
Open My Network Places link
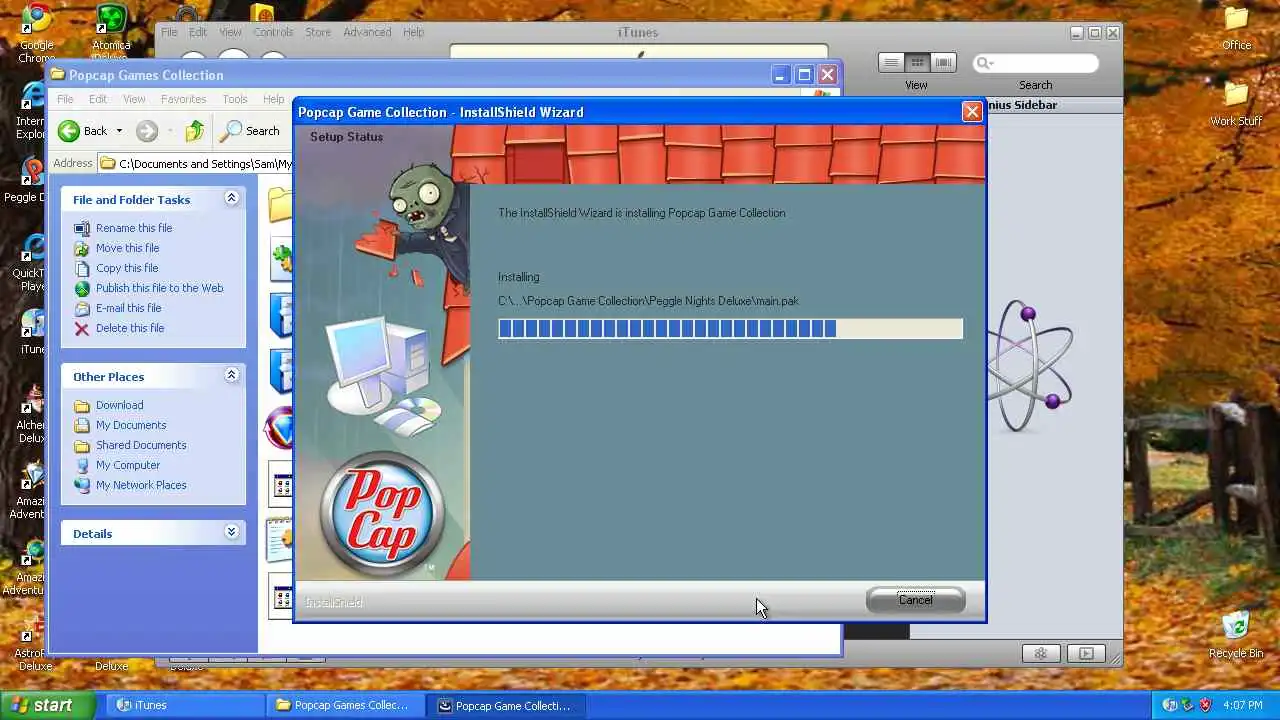pyautogui.click(x=141, y=485)
